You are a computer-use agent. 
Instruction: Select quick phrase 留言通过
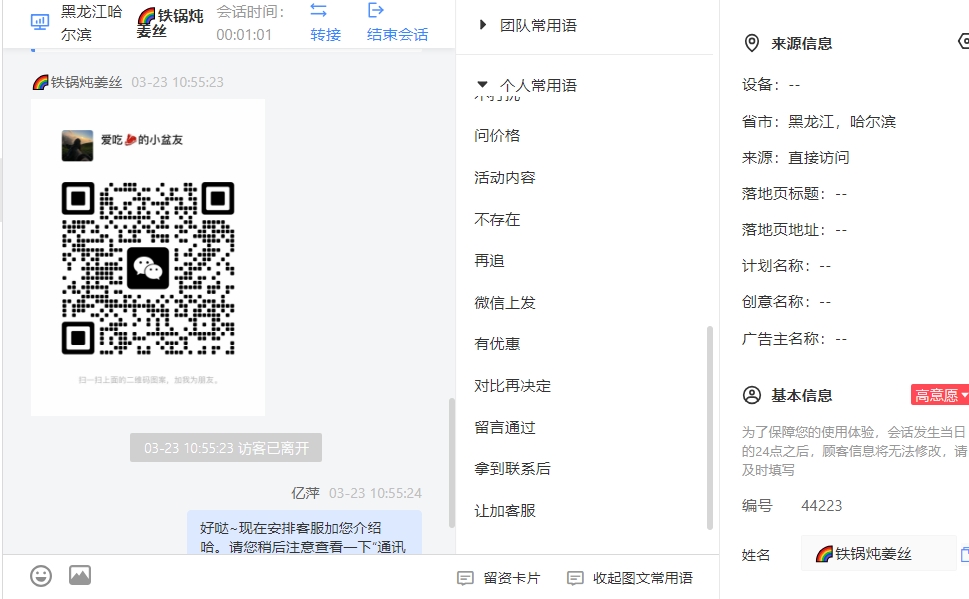[x=504, y=428]
